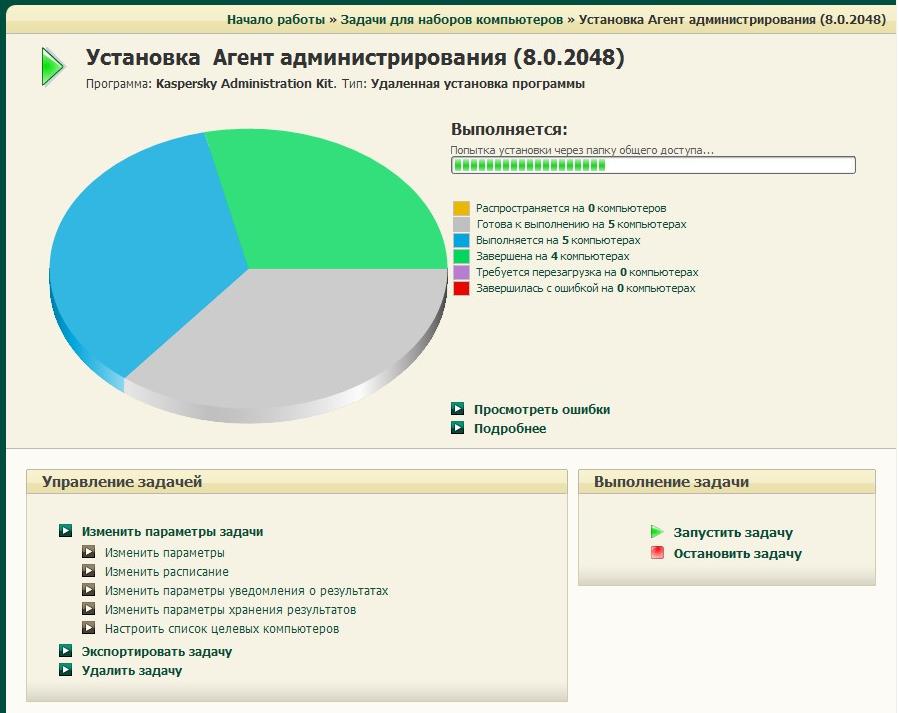Viewport: 899px width, 713px height.
Task: Click blue Выполняется legend swatch
Action: point(461,240)
